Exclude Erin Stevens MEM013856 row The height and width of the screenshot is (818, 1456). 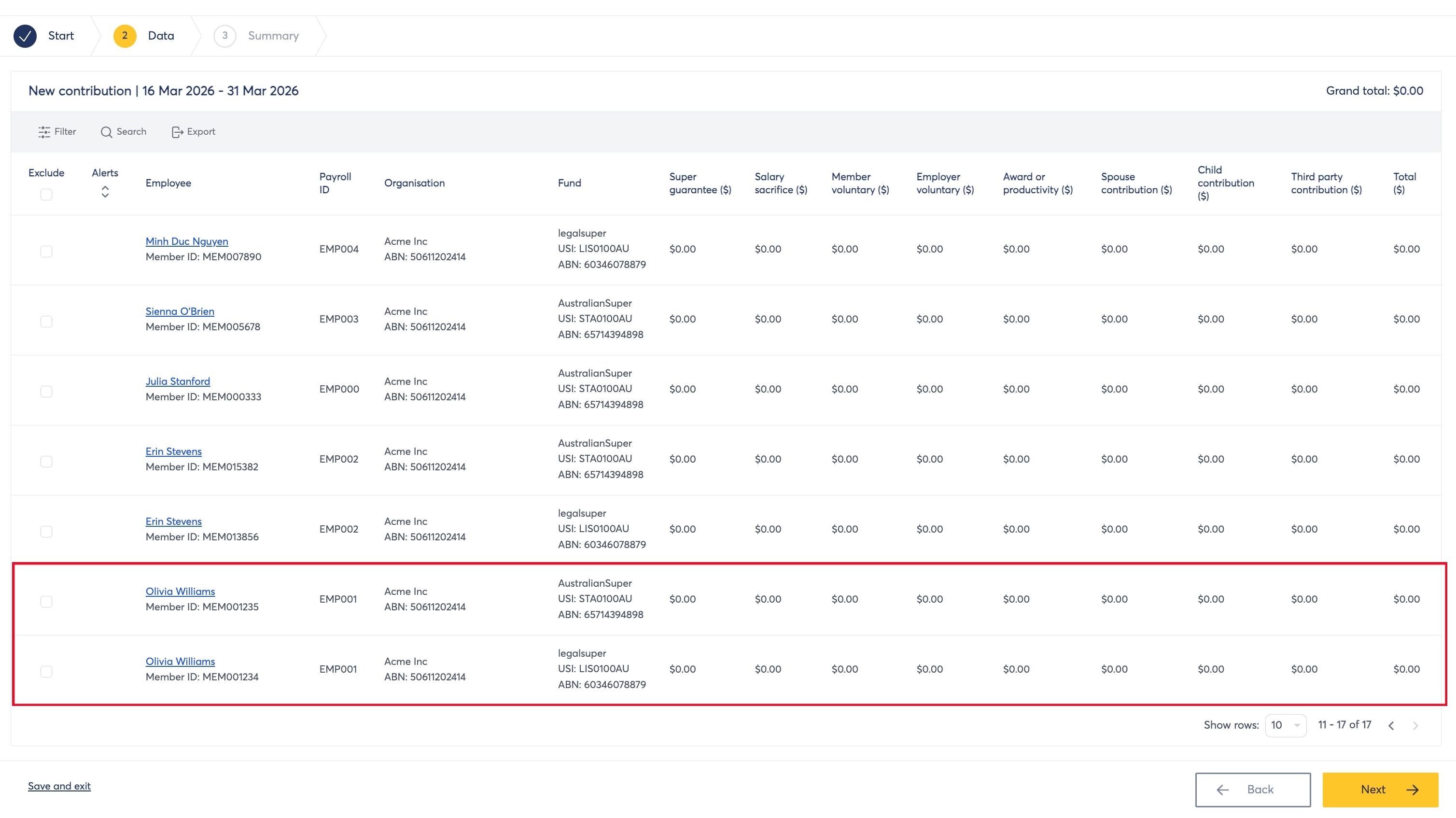pos(46,531)
